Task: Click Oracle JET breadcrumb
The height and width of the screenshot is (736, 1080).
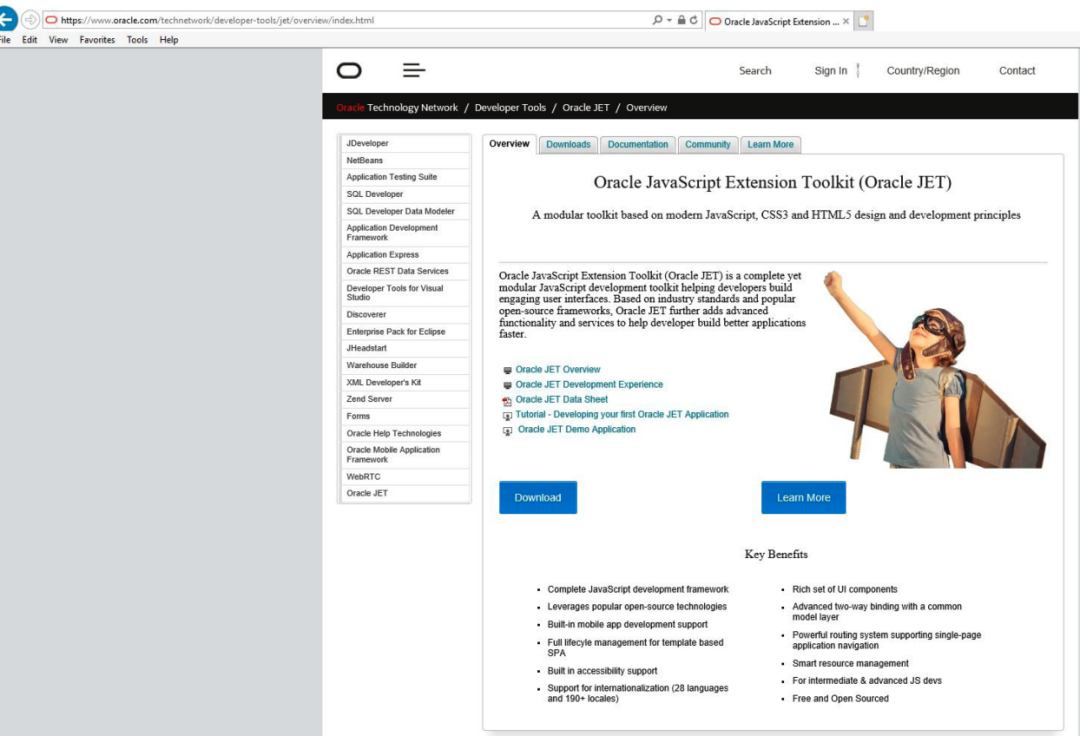Action: tap(585, 107)
